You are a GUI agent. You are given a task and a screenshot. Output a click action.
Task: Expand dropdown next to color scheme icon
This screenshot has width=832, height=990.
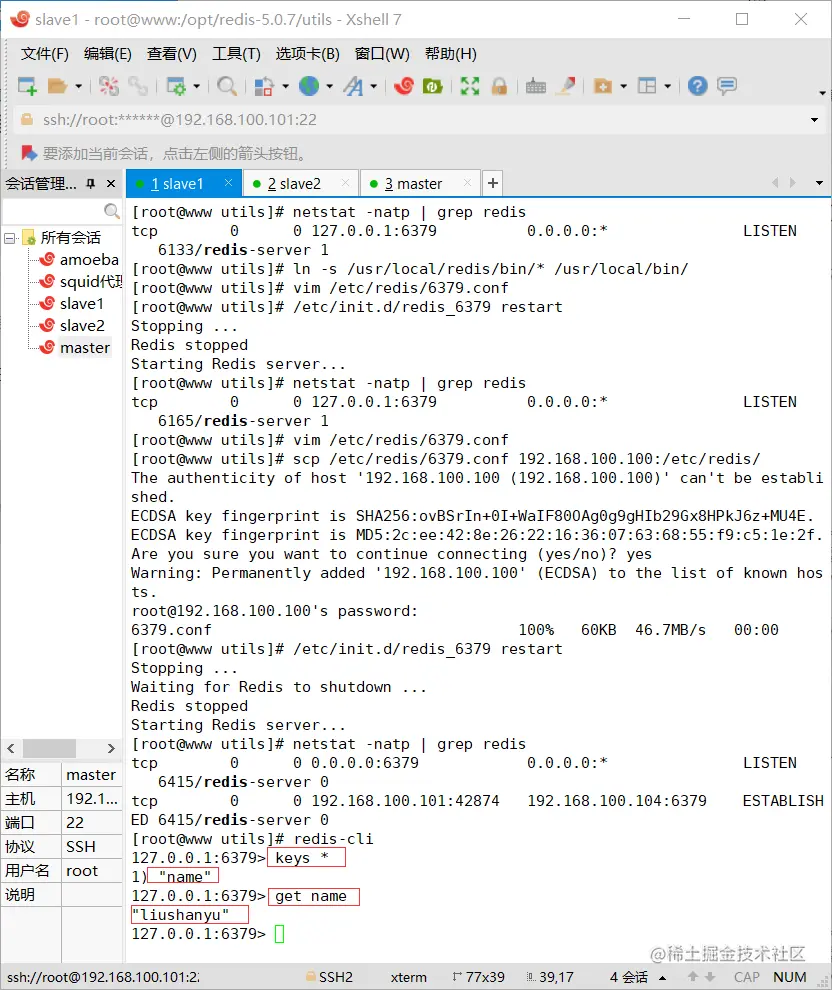click(285, 86)
